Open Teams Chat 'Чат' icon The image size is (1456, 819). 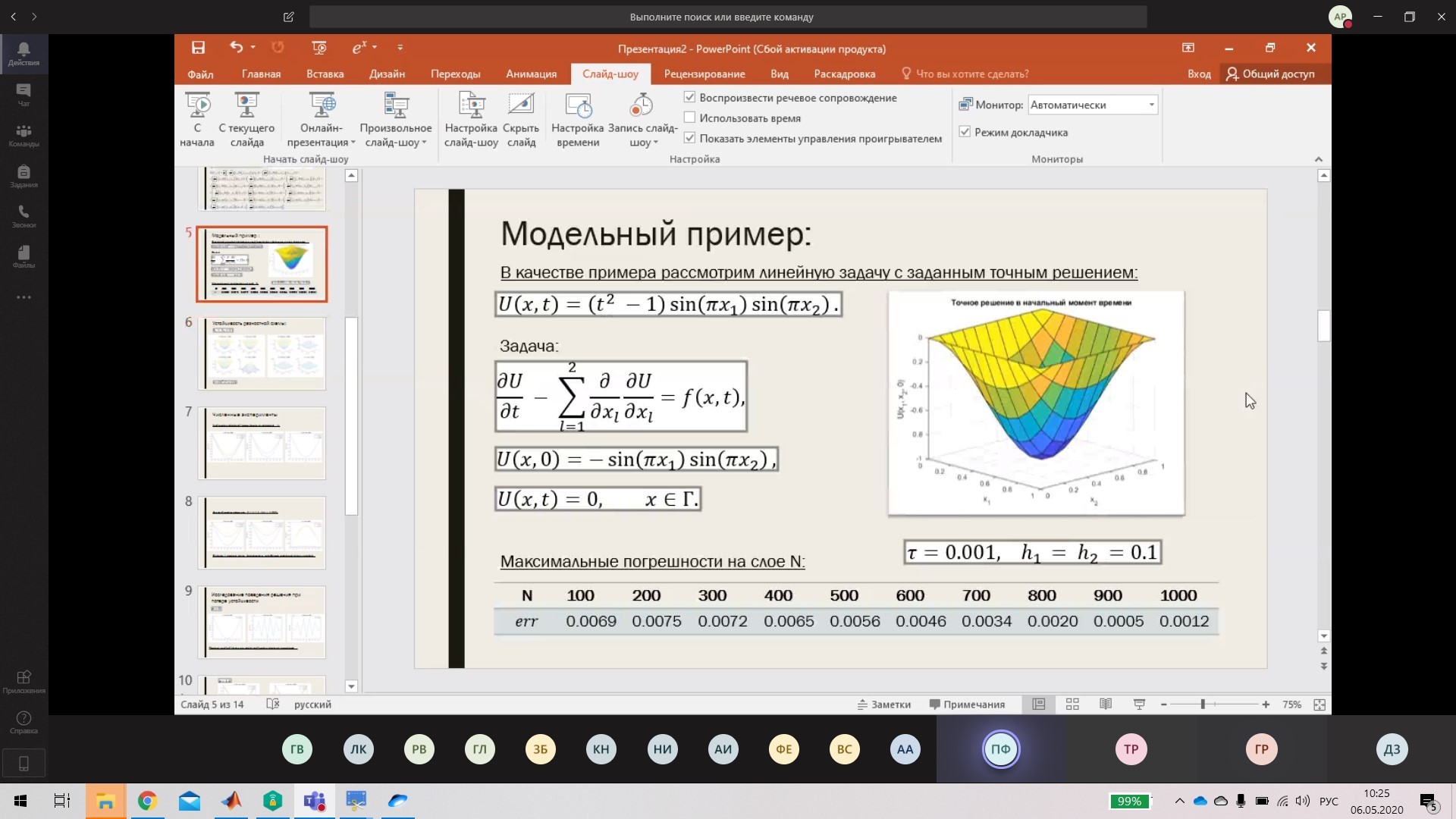click(x=24, y=95)
